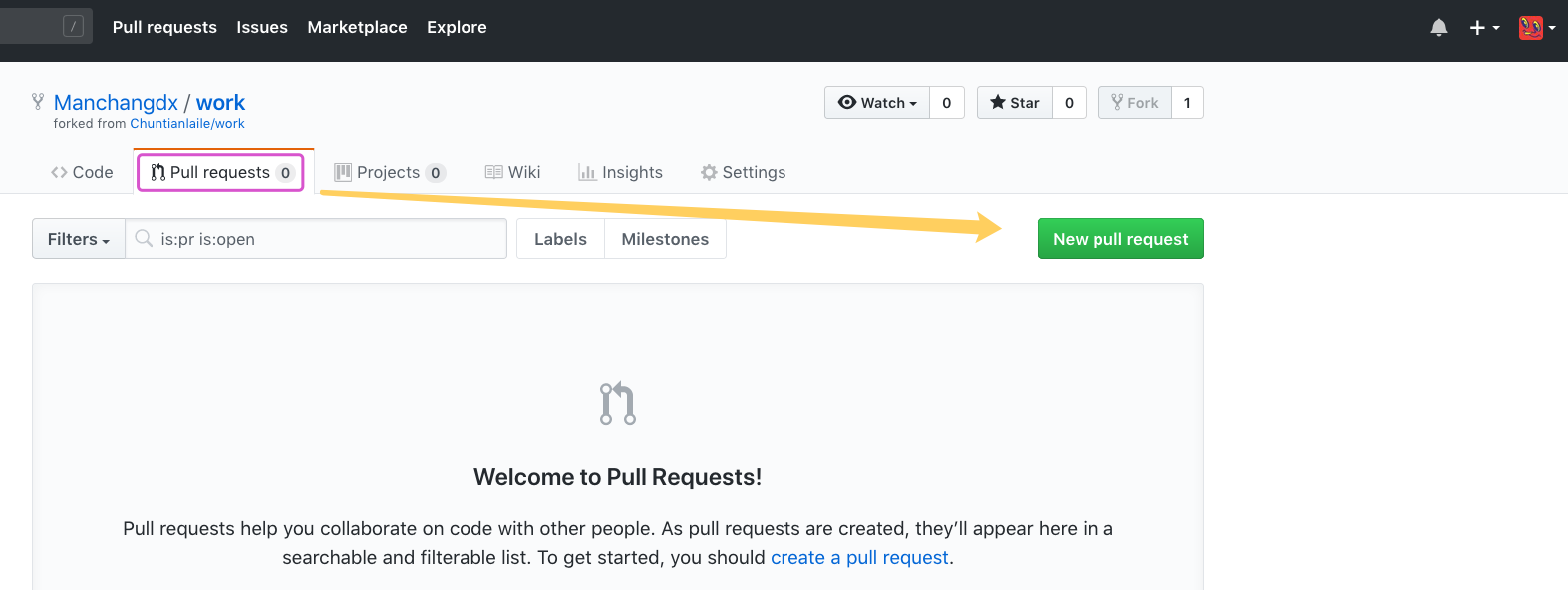
Task: Click the green New pull request button
Action: (1120, 239)
